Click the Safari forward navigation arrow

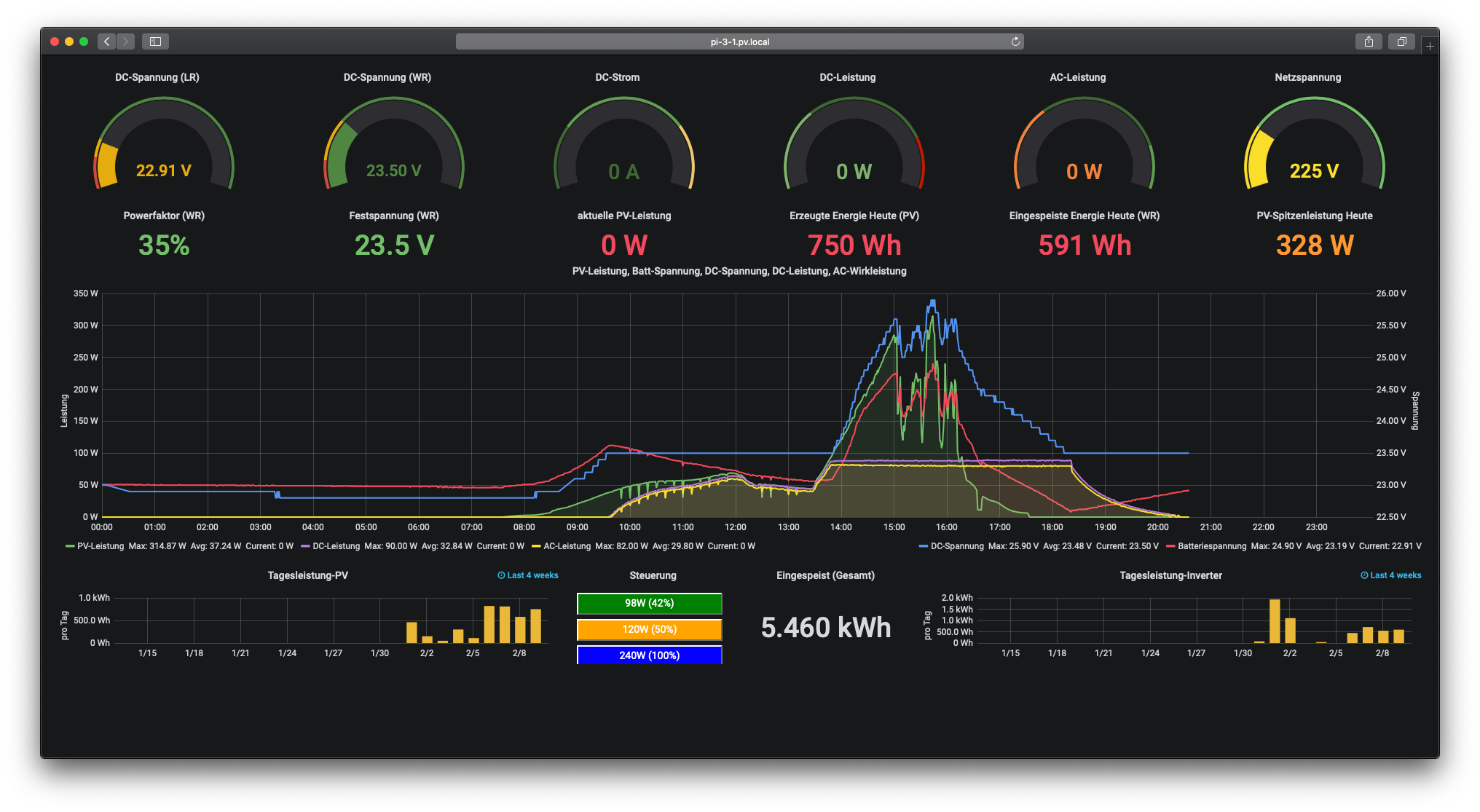125,42
